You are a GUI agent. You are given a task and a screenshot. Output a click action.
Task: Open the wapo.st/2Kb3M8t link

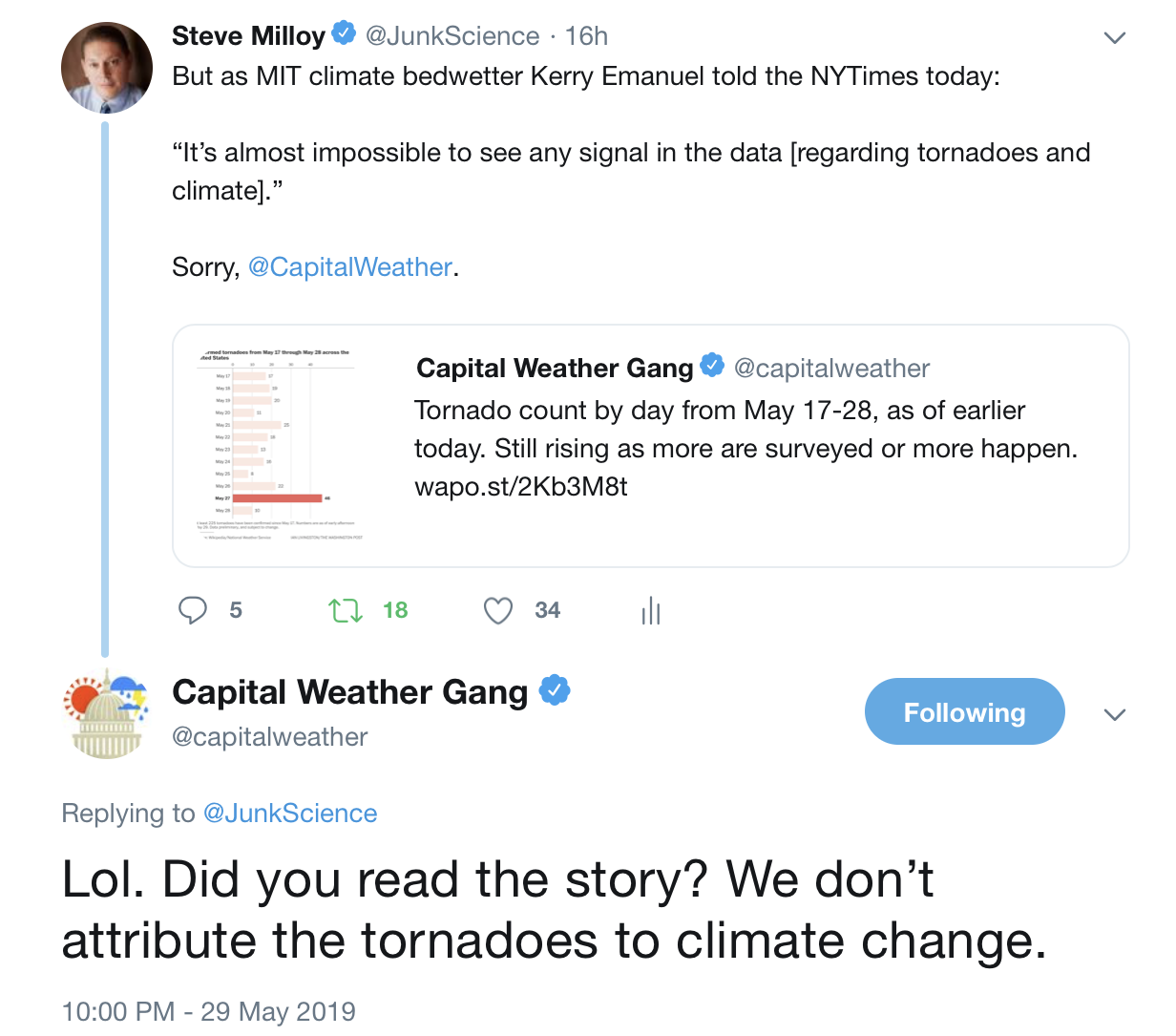(x=521, y=487)
